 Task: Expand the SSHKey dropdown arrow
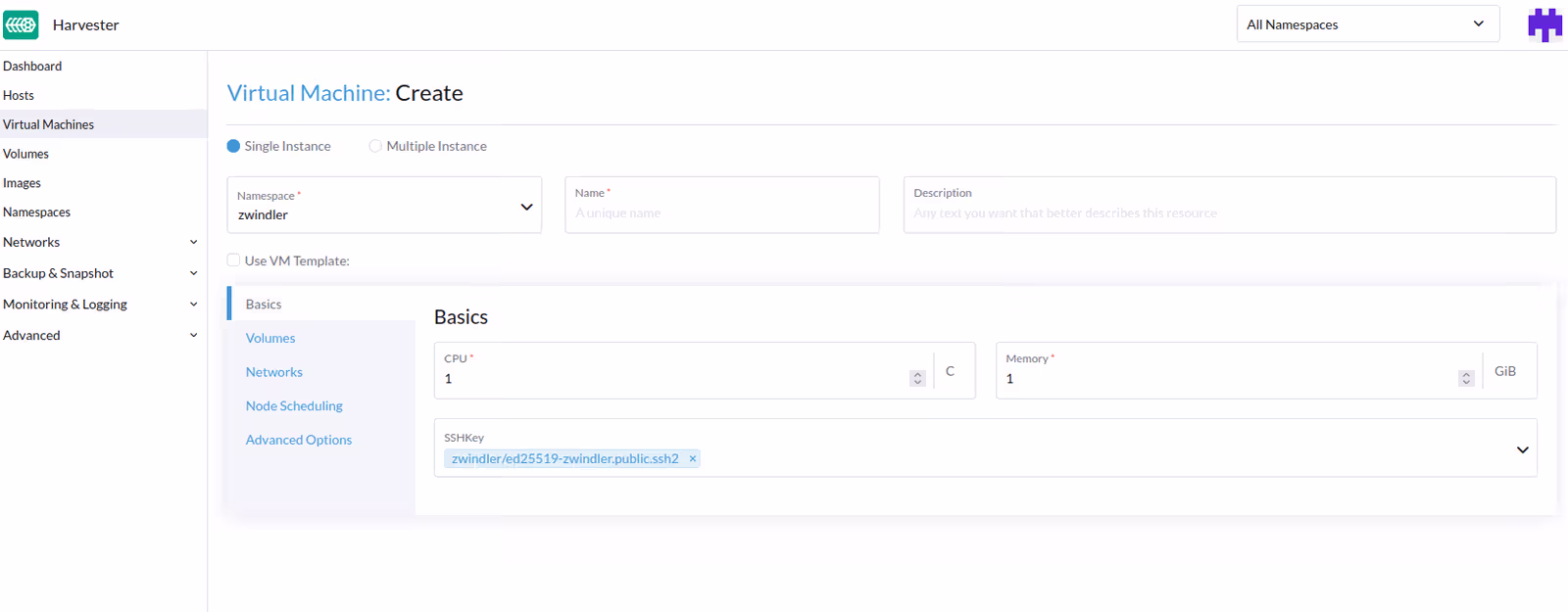click(x=1522, y=449)
